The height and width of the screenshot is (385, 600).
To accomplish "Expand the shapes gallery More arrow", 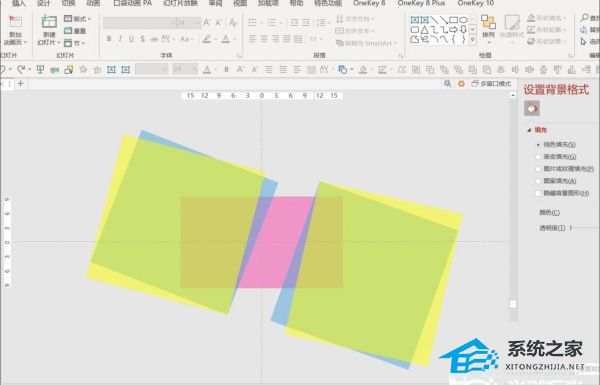I will (473, 39).
